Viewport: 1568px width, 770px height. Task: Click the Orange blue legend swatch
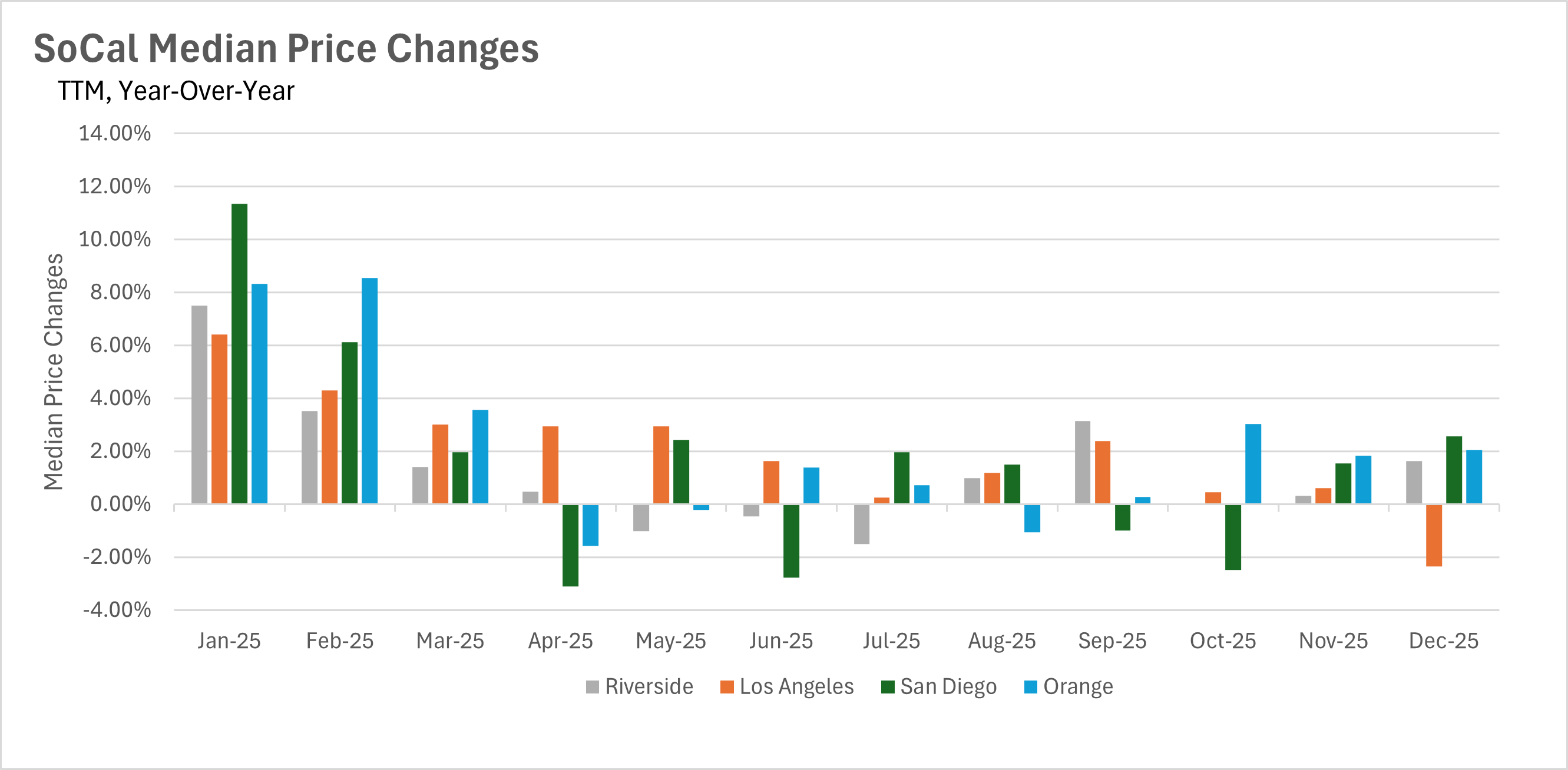click(1031, 687)
